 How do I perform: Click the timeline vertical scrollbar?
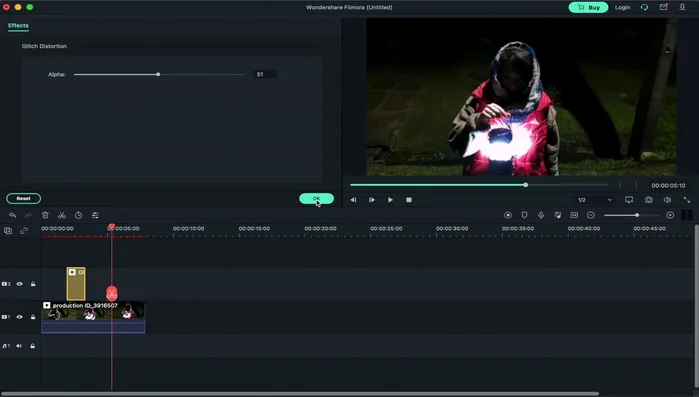696,305
